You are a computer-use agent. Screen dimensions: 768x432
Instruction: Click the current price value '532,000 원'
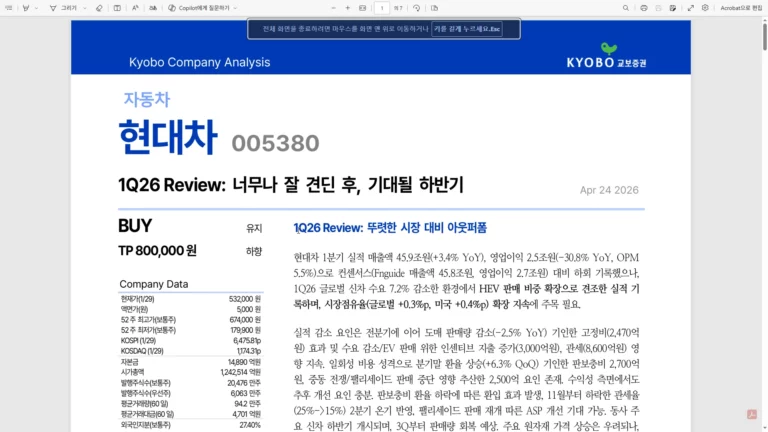pos(244,299)
